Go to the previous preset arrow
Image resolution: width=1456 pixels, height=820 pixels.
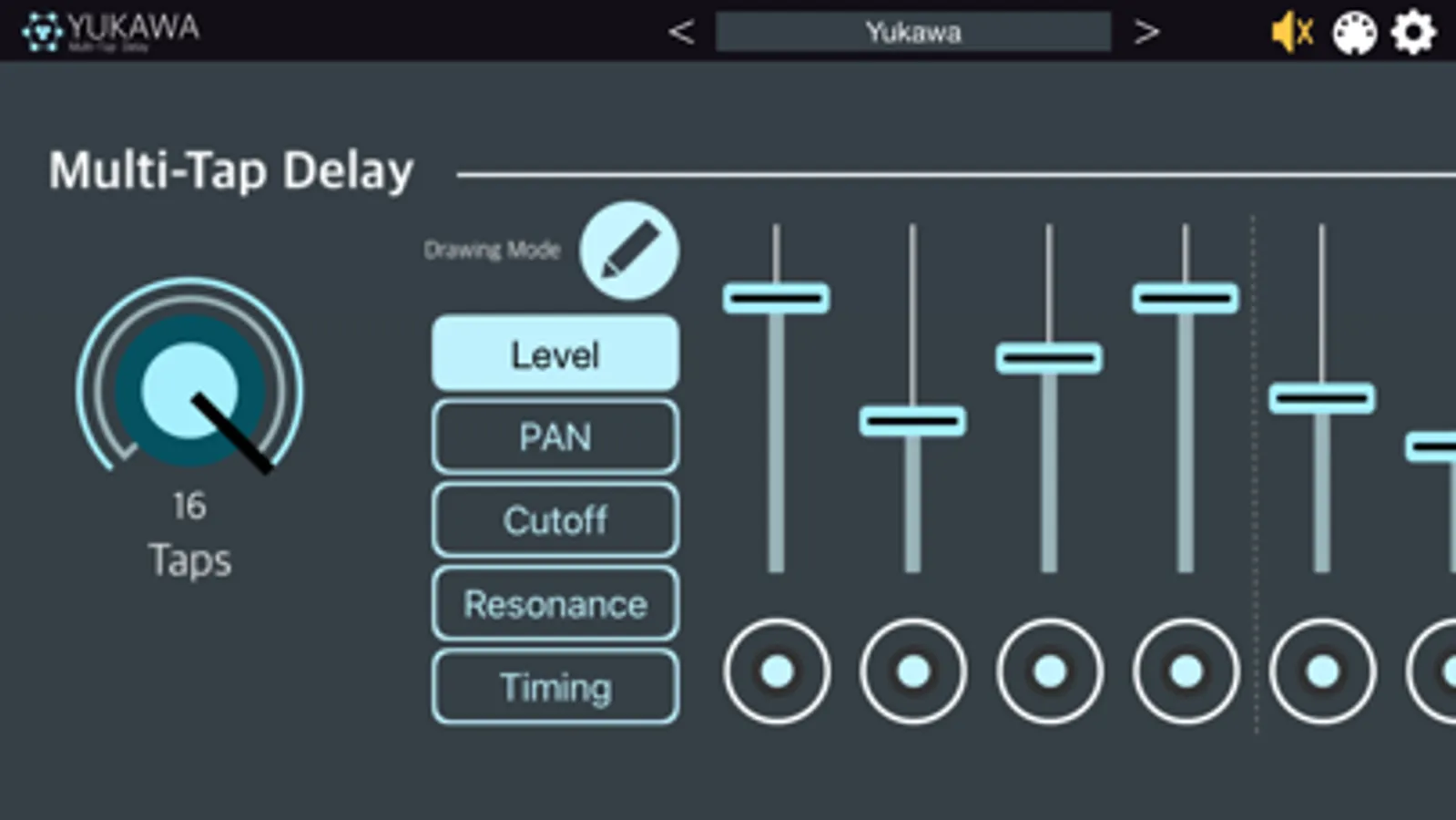680,33
